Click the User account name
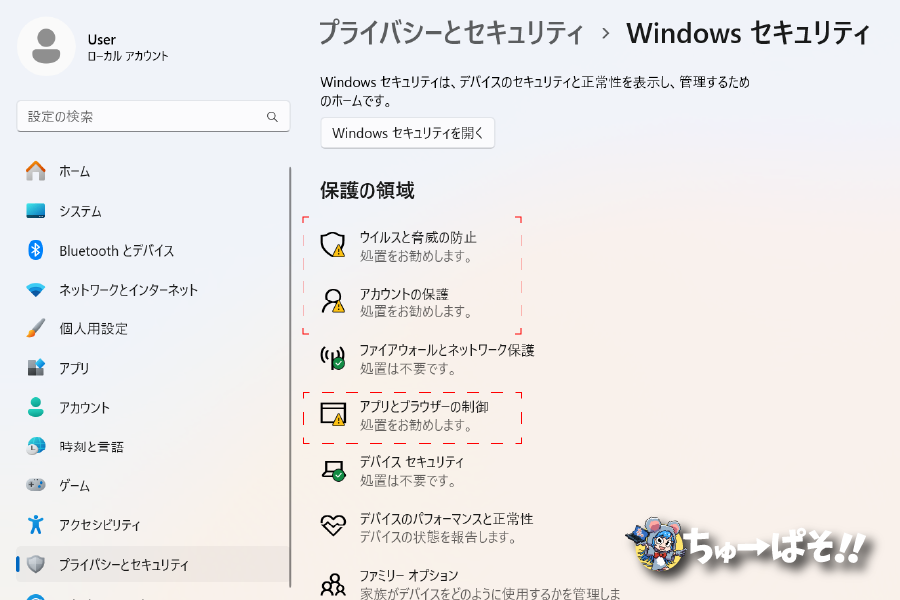 [102, 40]
